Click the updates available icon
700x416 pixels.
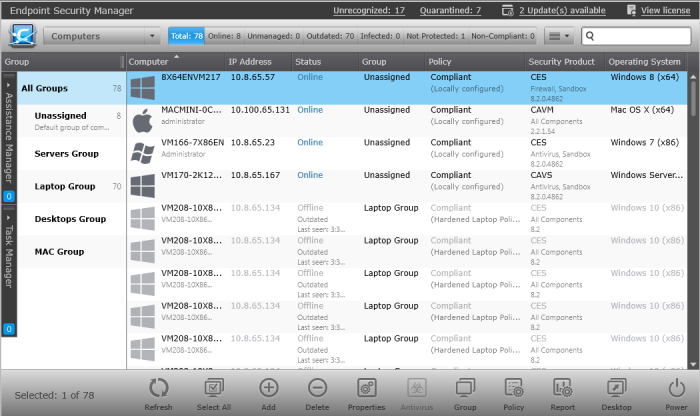point(508,10)
